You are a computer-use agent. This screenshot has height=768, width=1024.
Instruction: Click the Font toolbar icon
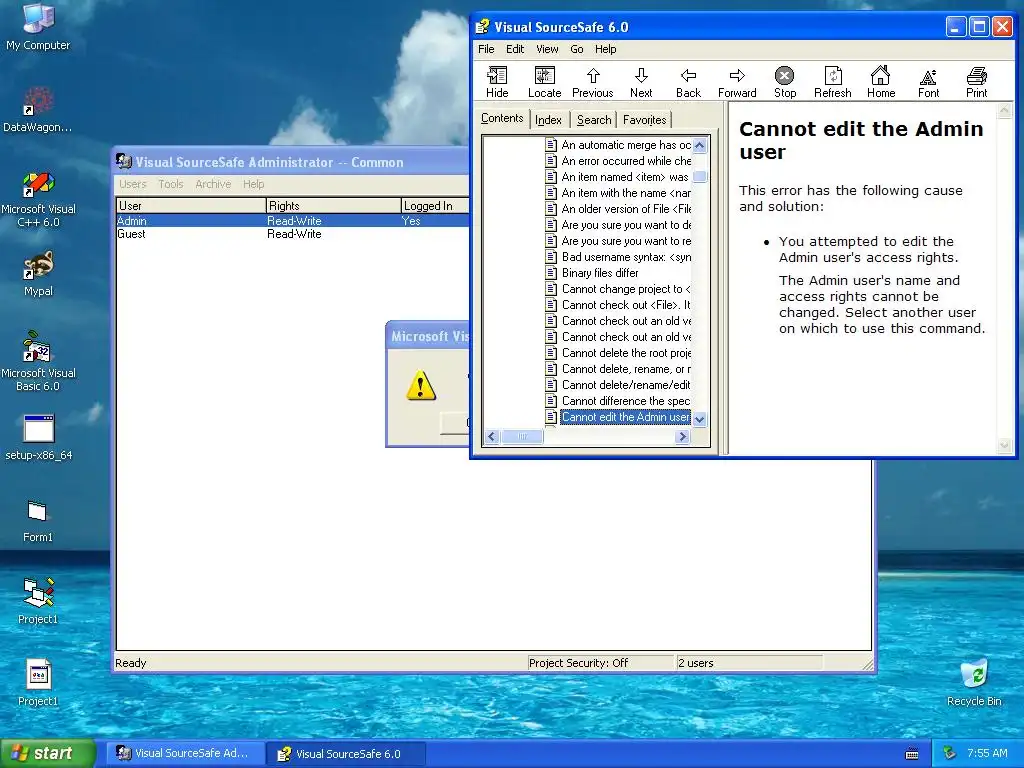click(x=928, y=82)
